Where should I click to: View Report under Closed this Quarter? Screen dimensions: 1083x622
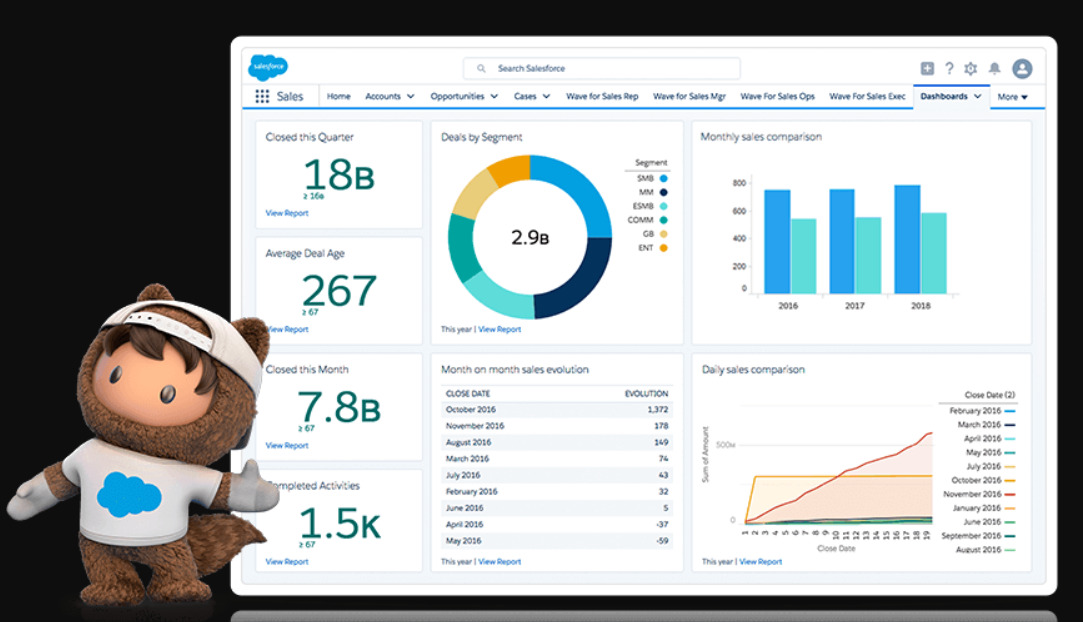point(287,213)
